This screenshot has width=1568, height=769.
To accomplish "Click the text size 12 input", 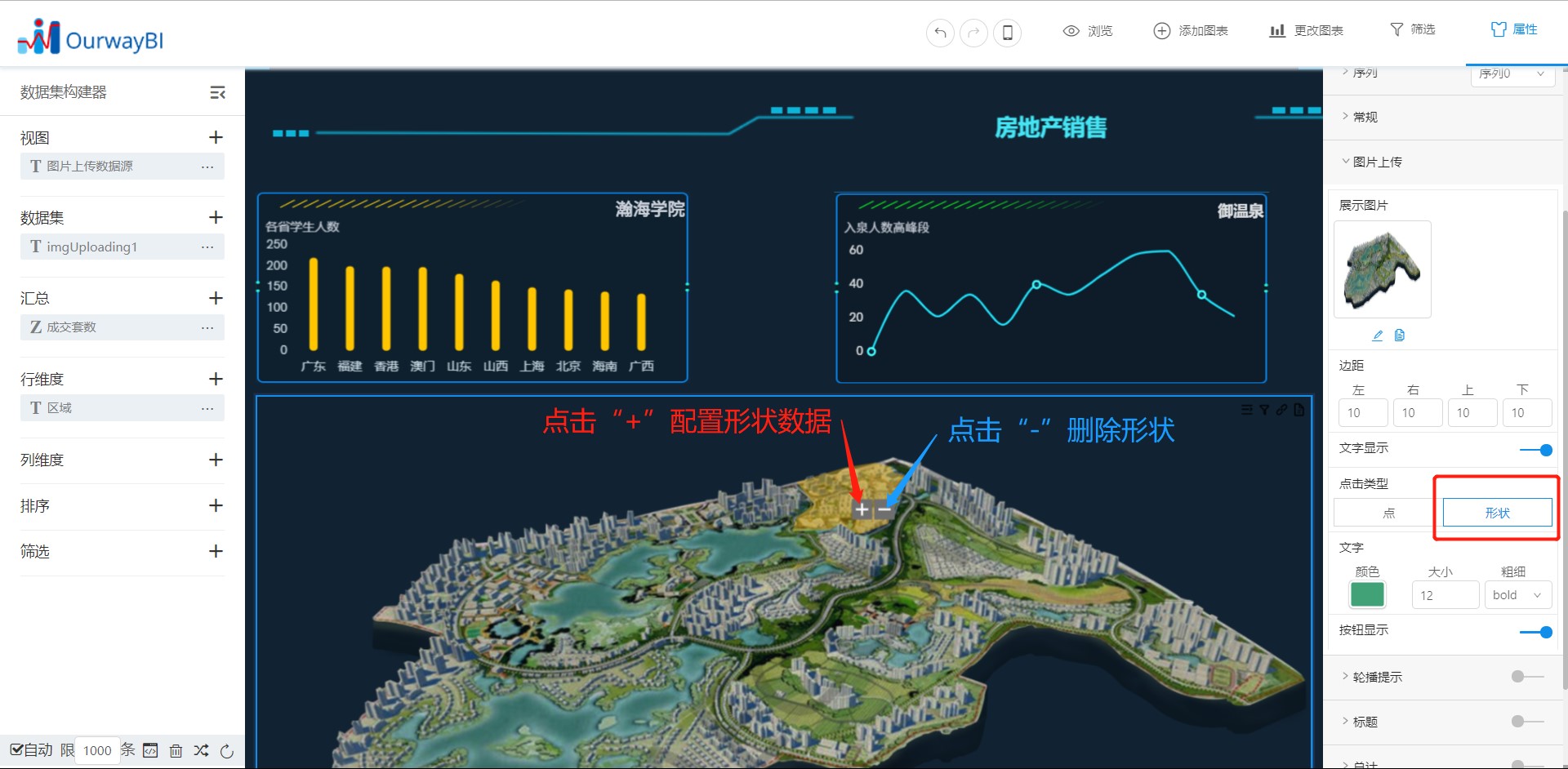I will [x=1445, y=595].
